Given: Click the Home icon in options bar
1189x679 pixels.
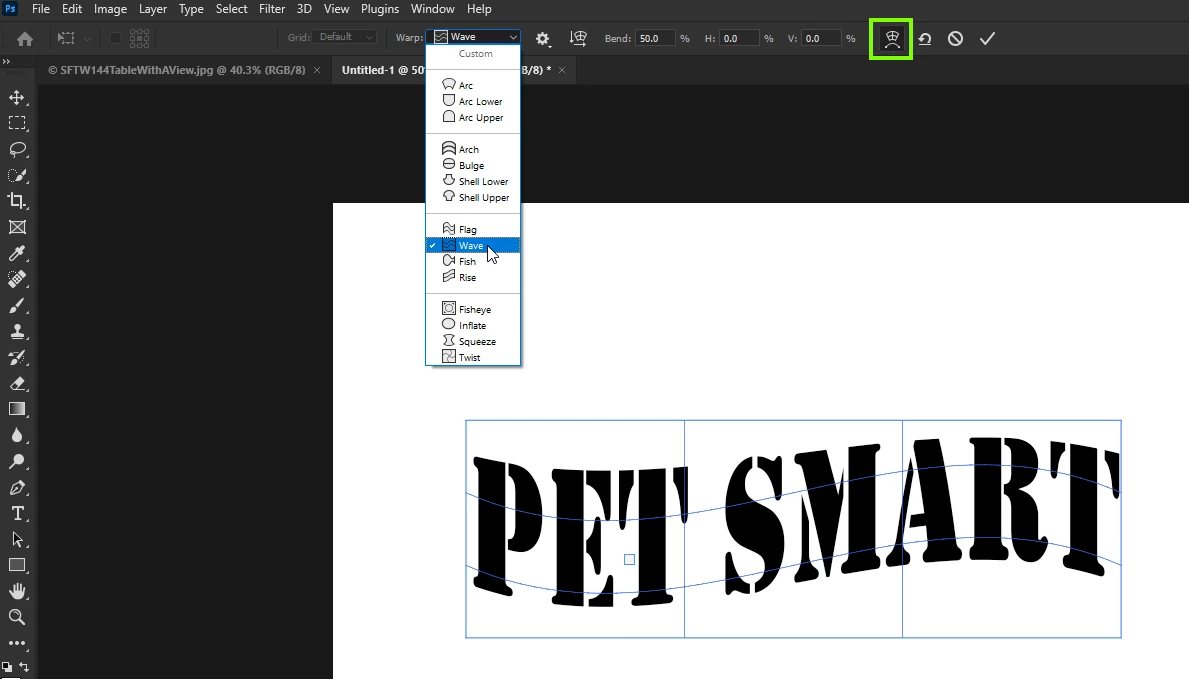Looking at the screenshot, I should pyautogui.click(x=24, y=39).
